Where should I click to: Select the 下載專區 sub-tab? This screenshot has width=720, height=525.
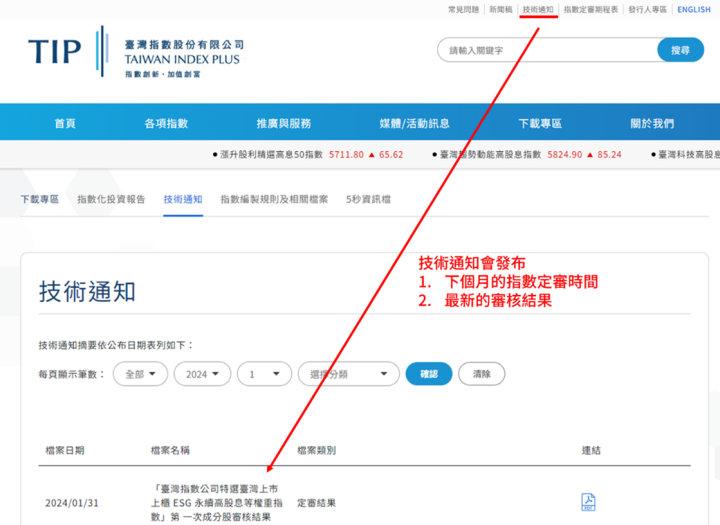pyautogui.click(x=39, y=199)
